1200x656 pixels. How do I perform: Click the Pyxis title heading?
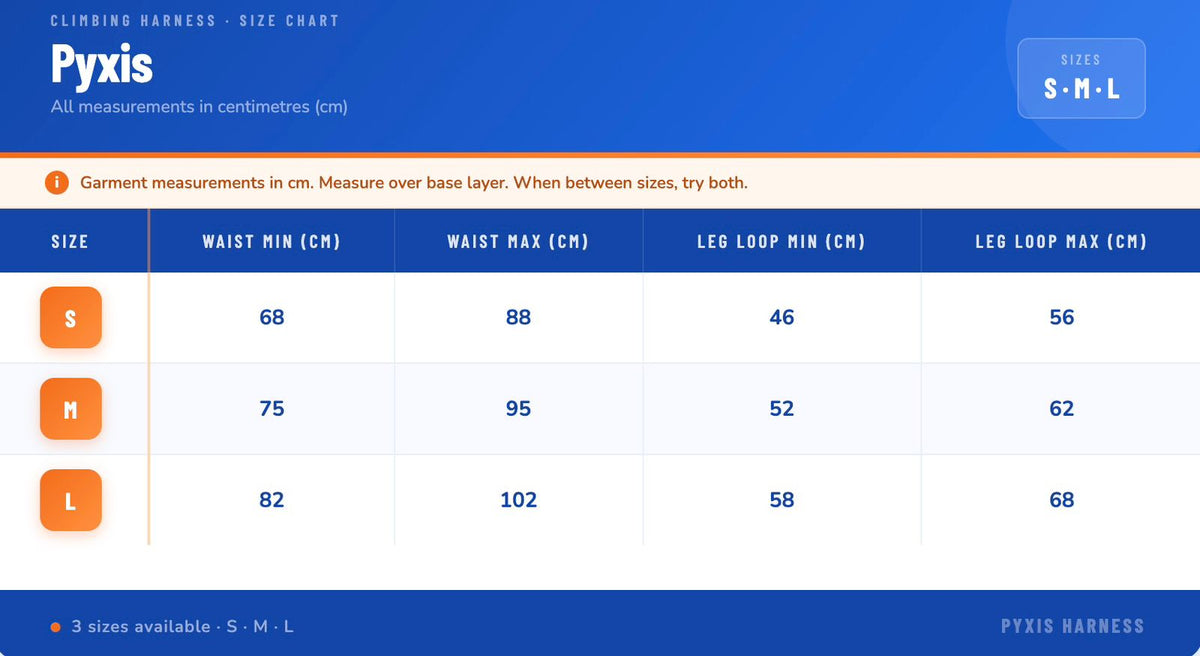click(x=102, y=65)
